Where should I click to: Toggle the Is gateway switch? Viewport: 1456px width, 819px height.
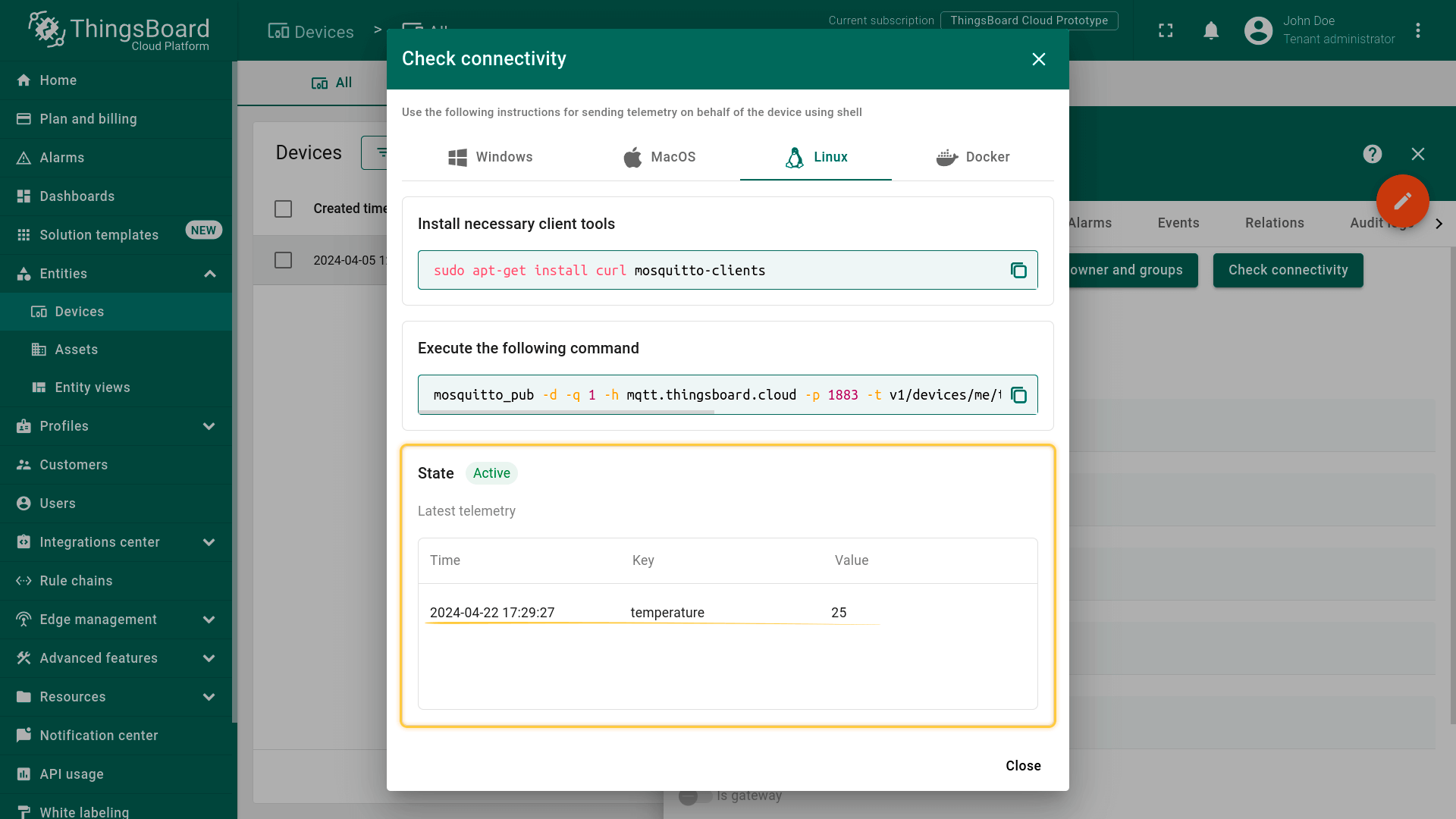[695, 795]
